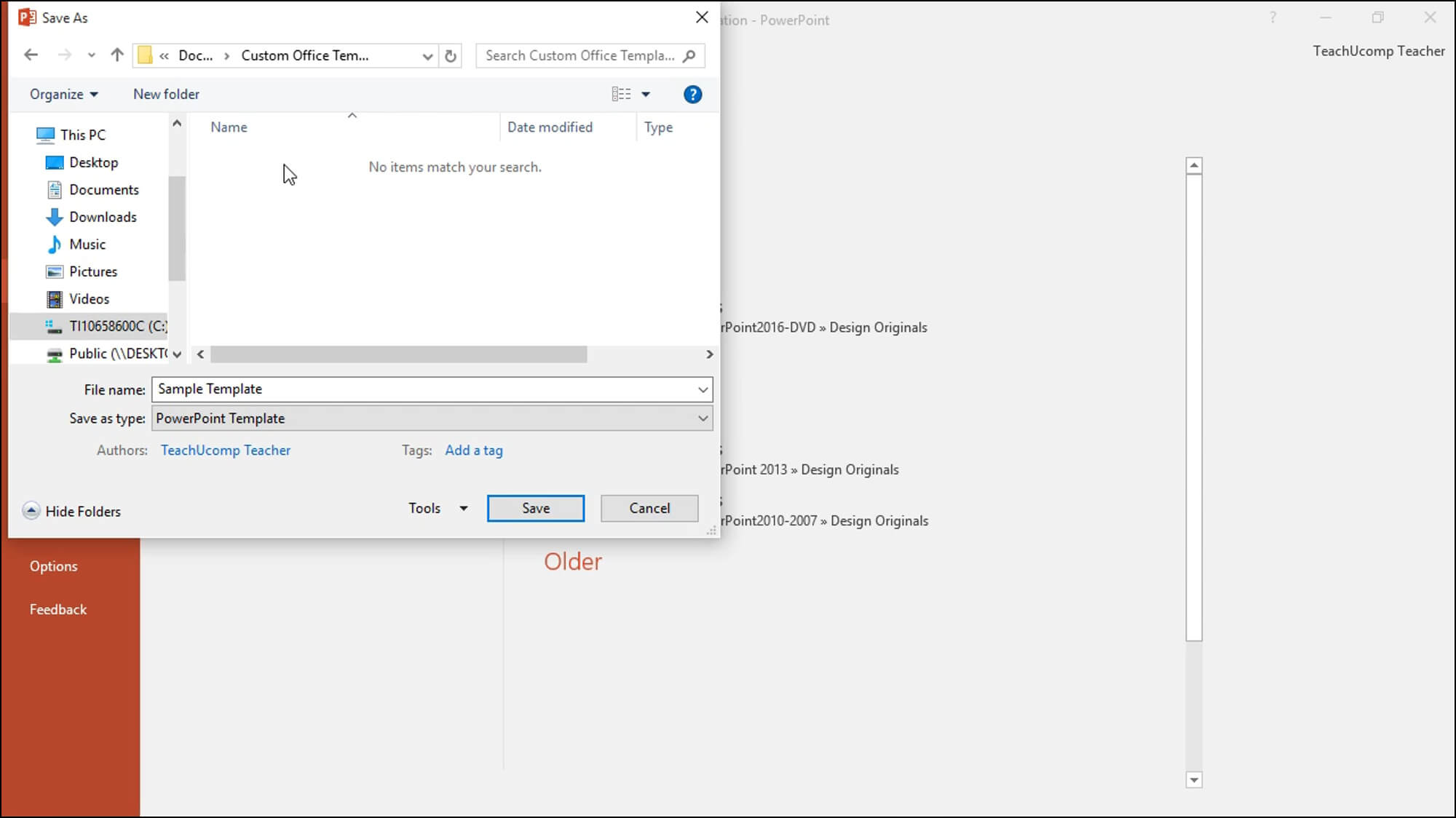Screen dimensions: 1456x818
Task: Click the view options icon
Action: click(620, 94)
